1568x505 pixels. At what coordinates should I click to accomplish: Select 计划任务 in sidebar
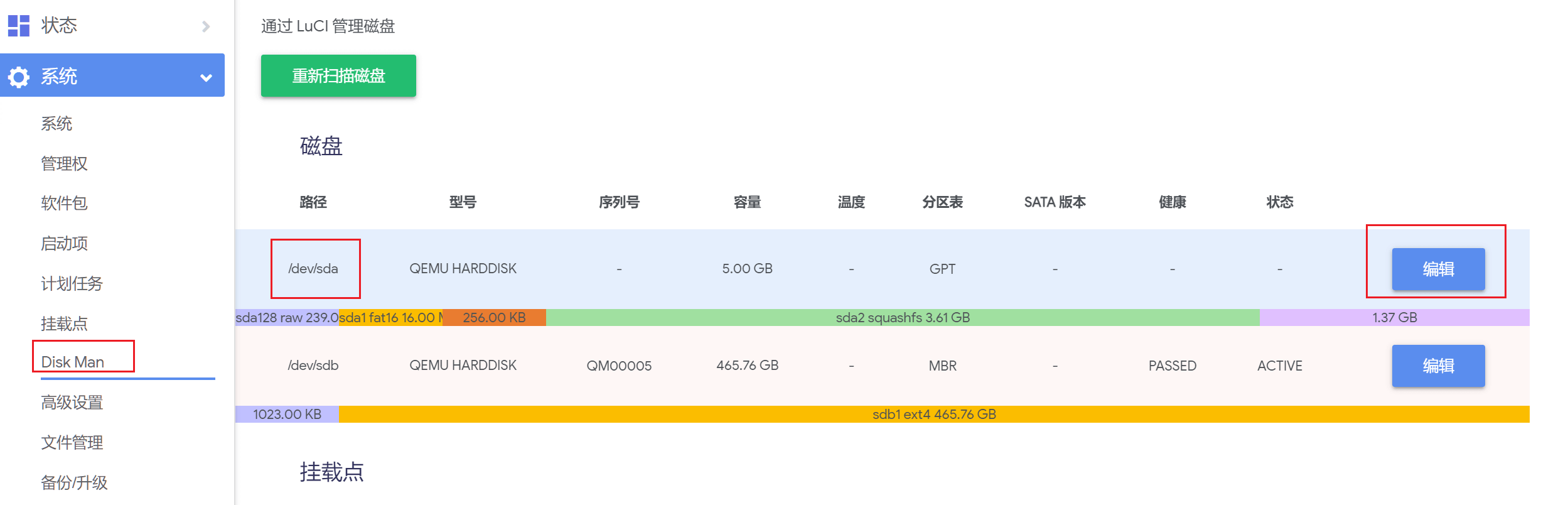click(x=72, y=284)
